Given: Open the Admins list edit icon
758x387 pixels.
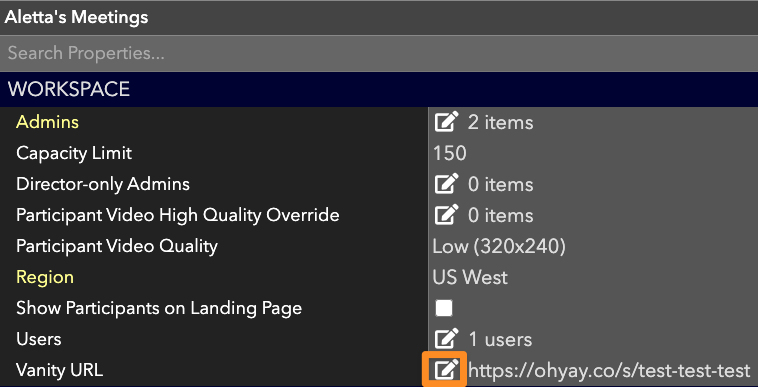Looking at the screenshot, I should click(446, 122).
